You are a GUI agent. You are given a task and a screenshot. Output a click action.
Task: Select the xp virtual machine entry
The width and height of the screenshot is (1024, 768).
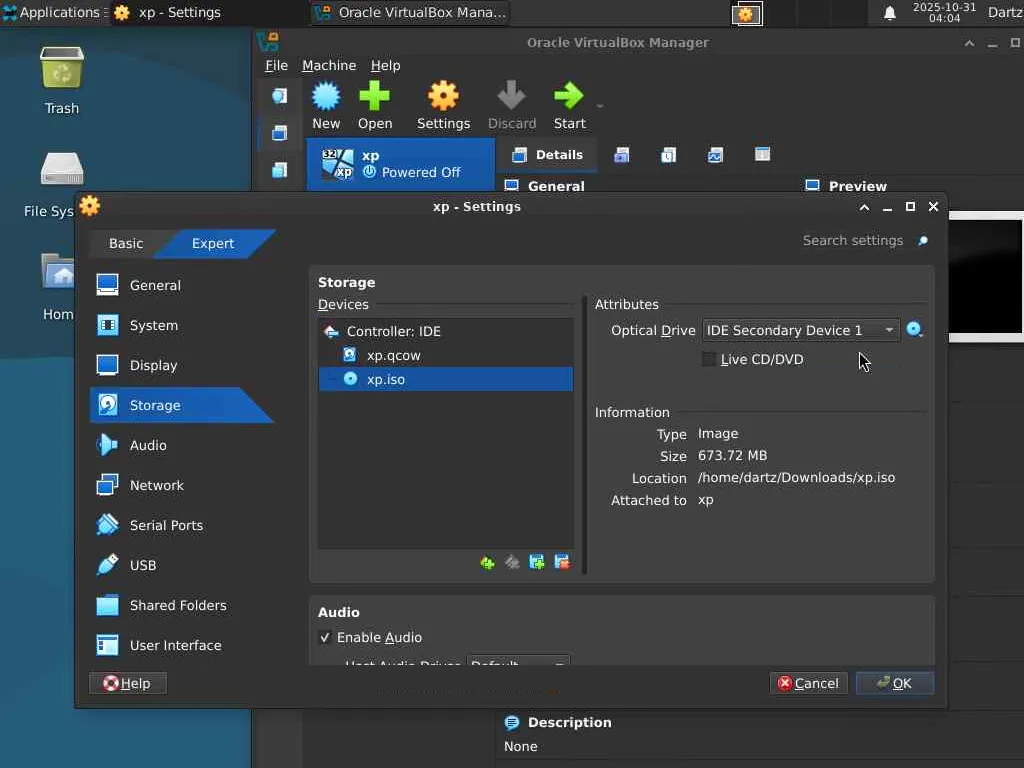pyautogui.click(x=401, y=164)
